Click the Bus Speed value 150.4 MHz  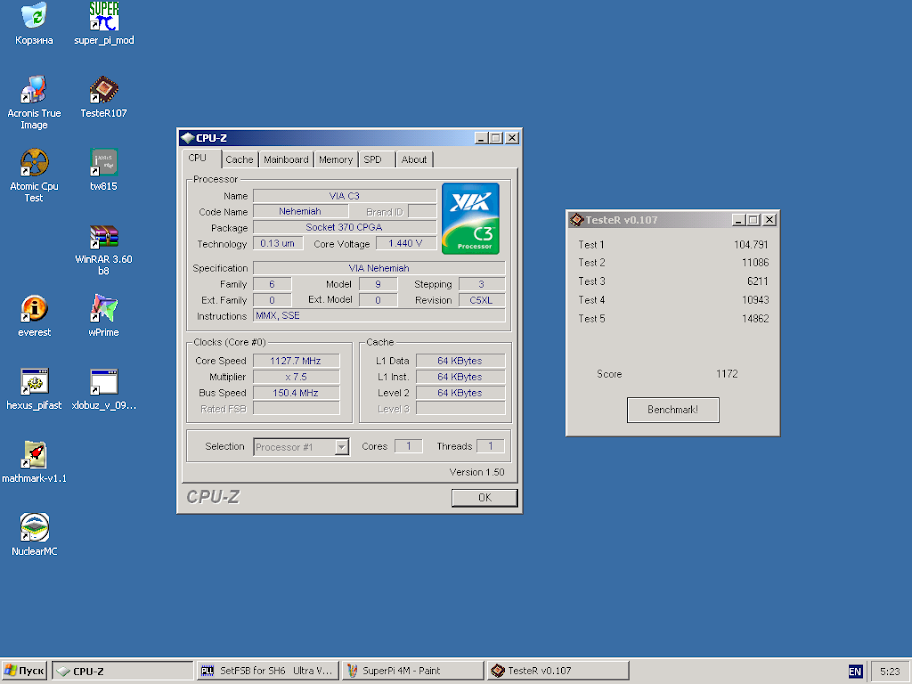point(295,393)
